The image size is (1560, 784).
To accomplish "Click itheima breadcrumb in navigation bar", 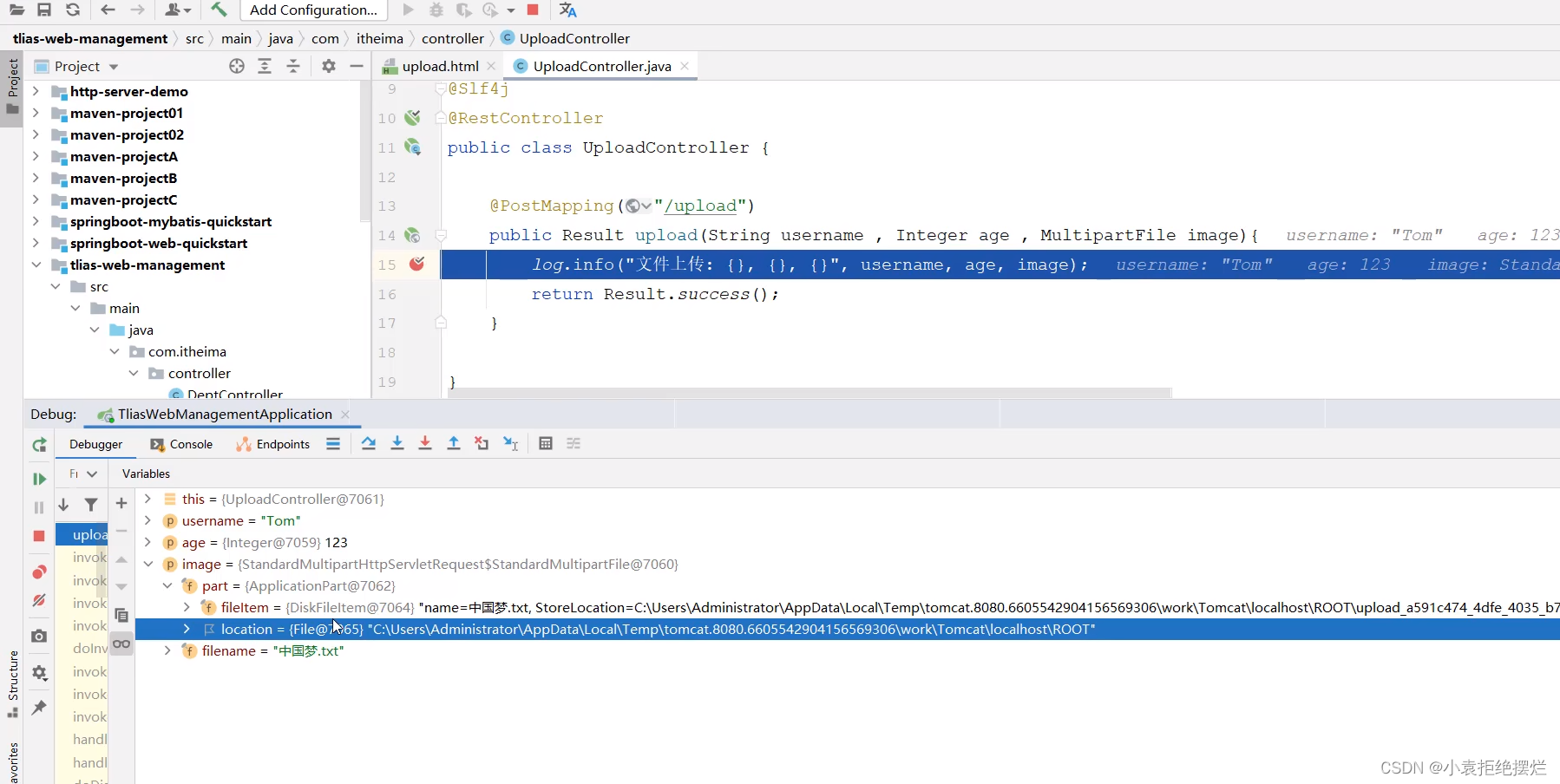I will tap(379, 38).
